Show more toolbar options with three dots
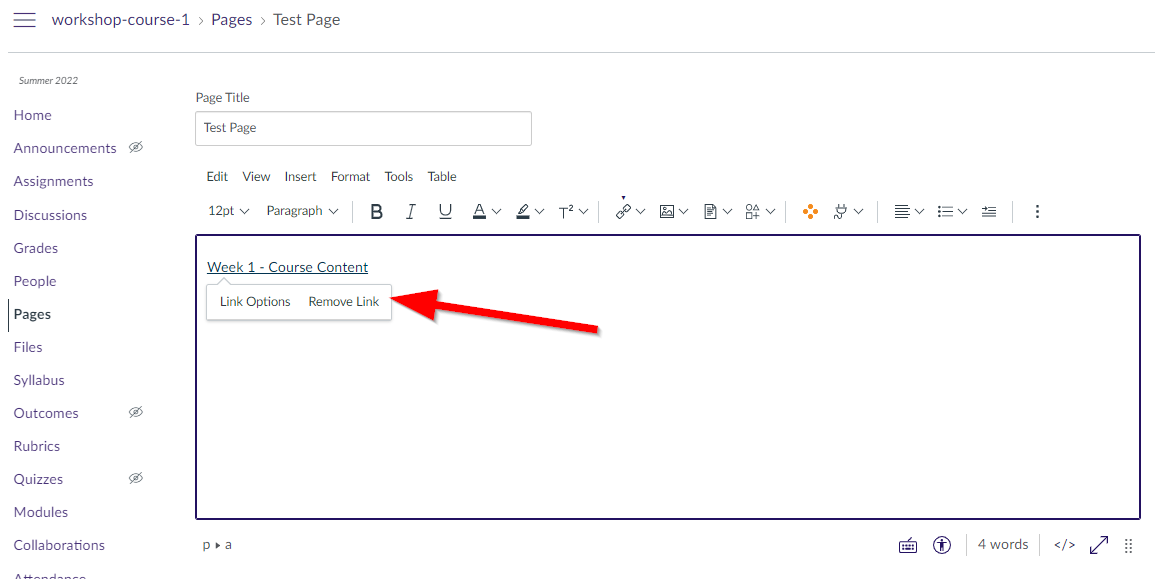Image resolution: width=1166 pixels, height=579 pixels. tap(1037, 212)
